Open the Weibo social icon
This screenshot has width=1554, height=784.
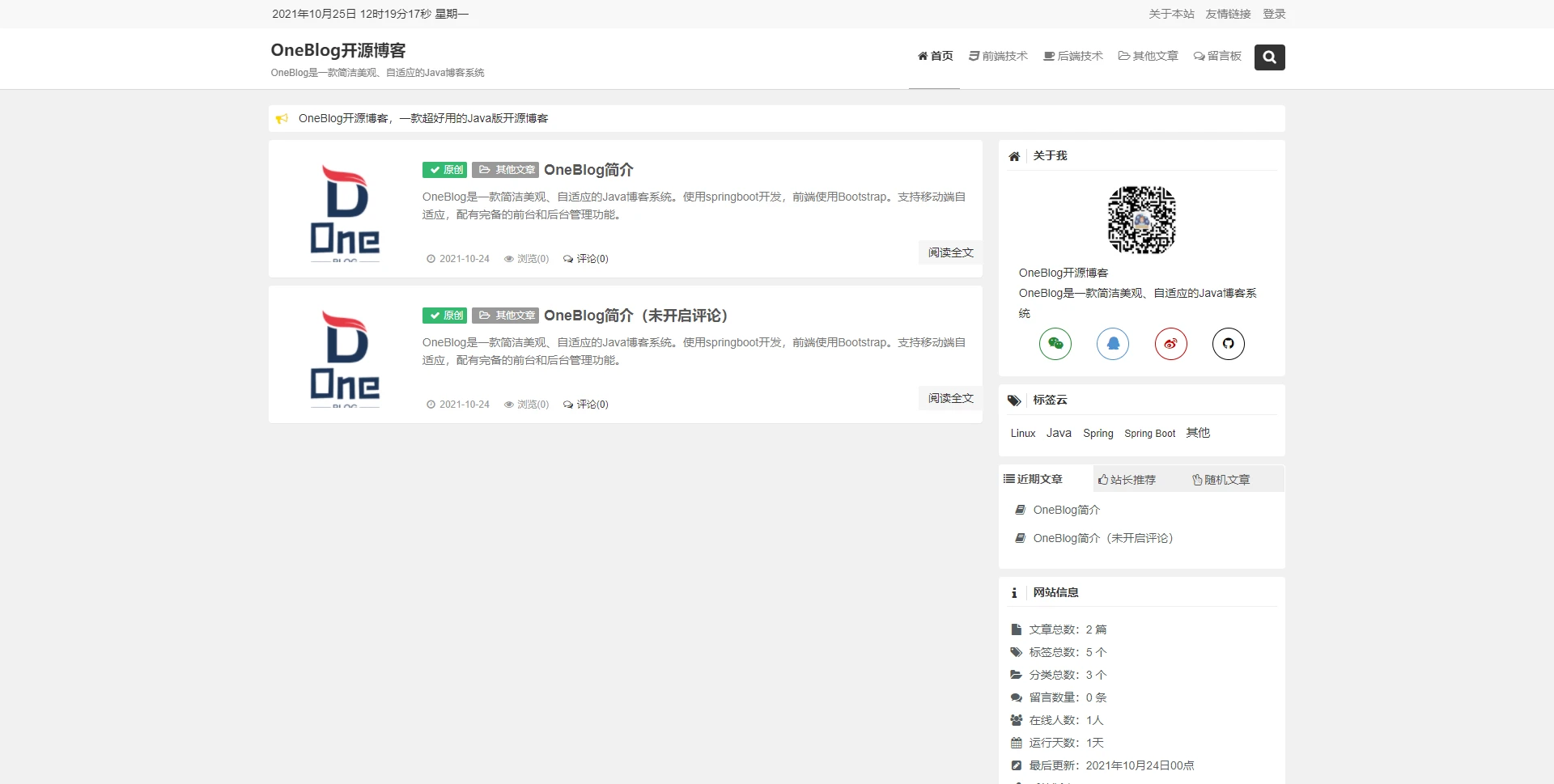click(x=1171, y=344)
